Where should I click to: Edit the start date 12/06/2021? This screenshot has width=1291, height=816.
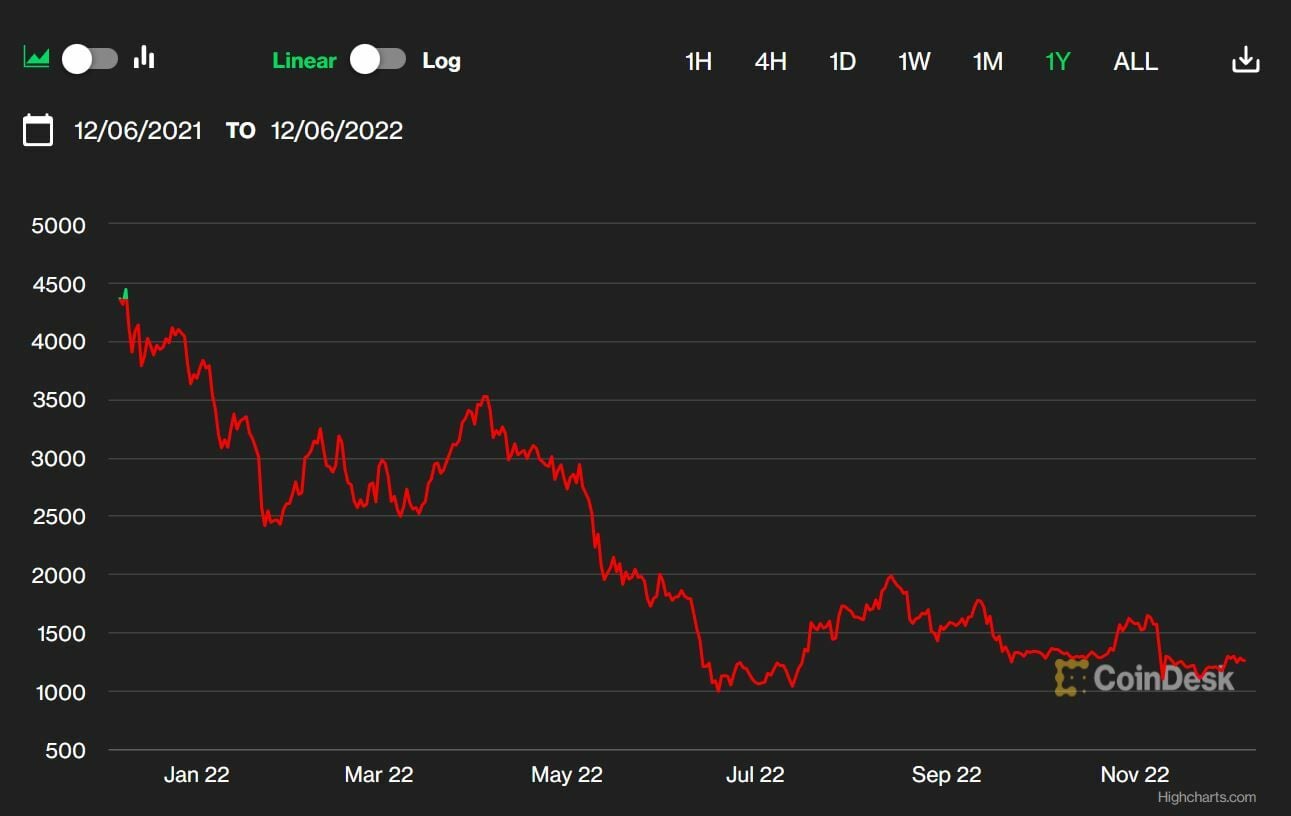click(138, 131)
